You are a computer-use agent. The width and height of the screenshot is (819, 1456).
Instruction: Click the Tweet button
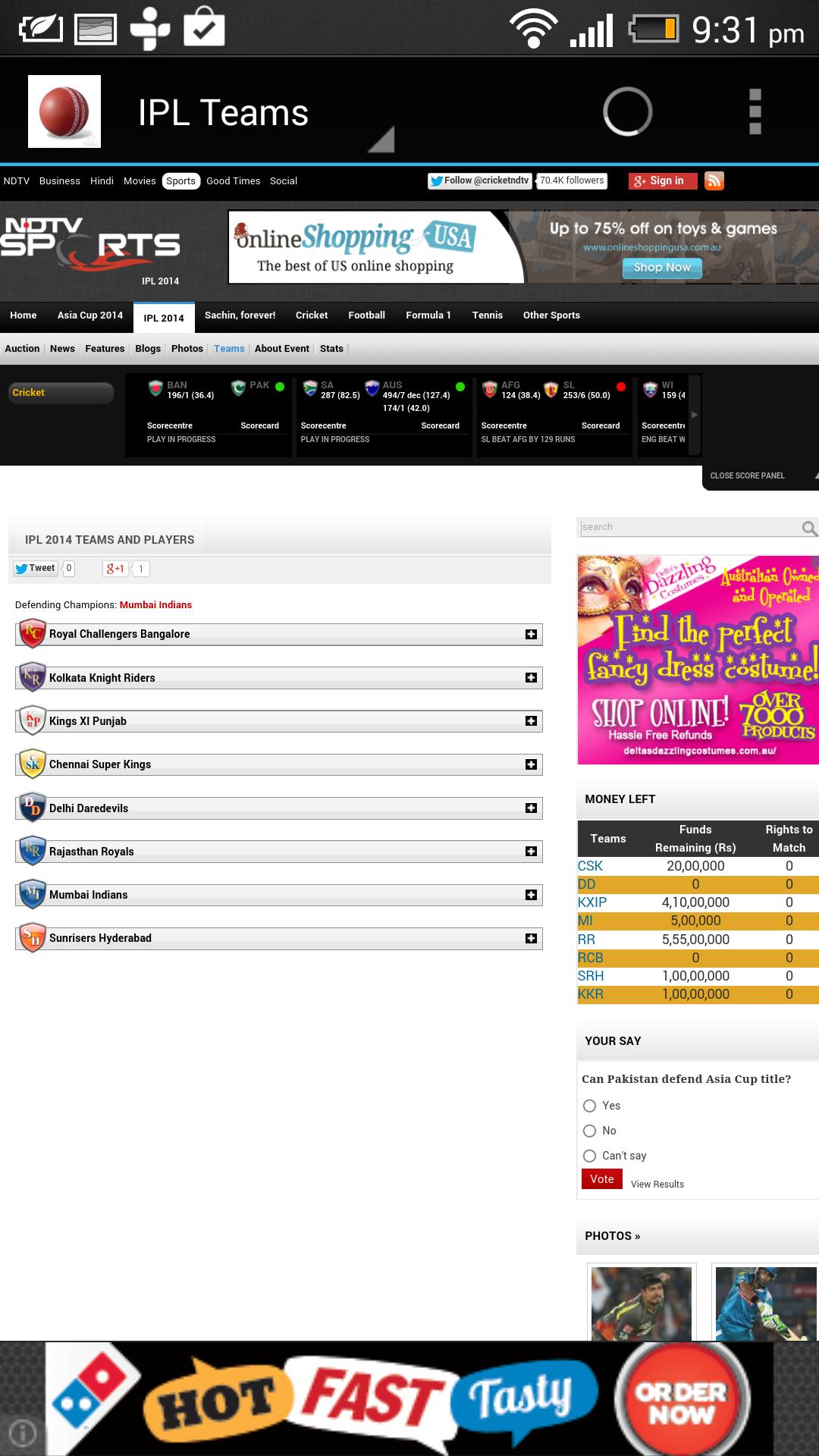36,568
